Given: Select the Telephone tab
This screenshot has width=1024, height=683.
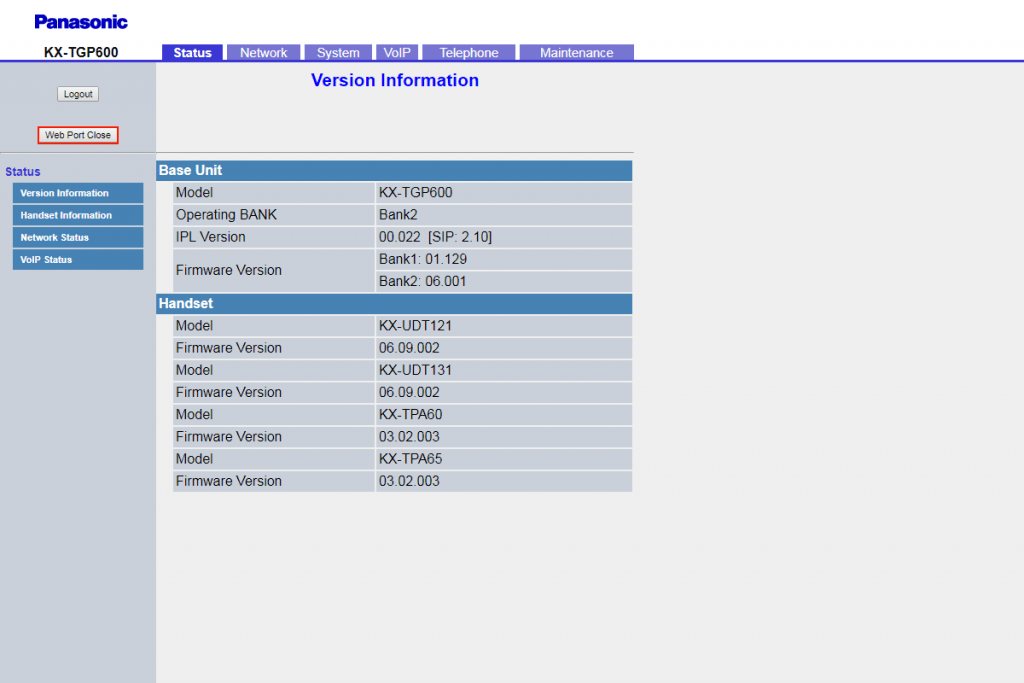Looking at the screenshot, I should [468, 53].
